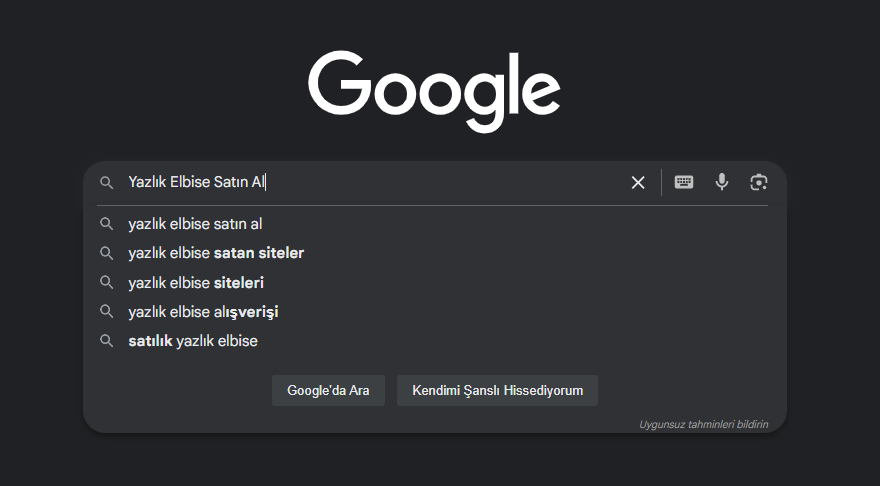The width and height of the screenshot is (880, 486).
Task: Click magnifier icon beside 'yazlık elbise alışverişi'
Action: coord(107,311)
